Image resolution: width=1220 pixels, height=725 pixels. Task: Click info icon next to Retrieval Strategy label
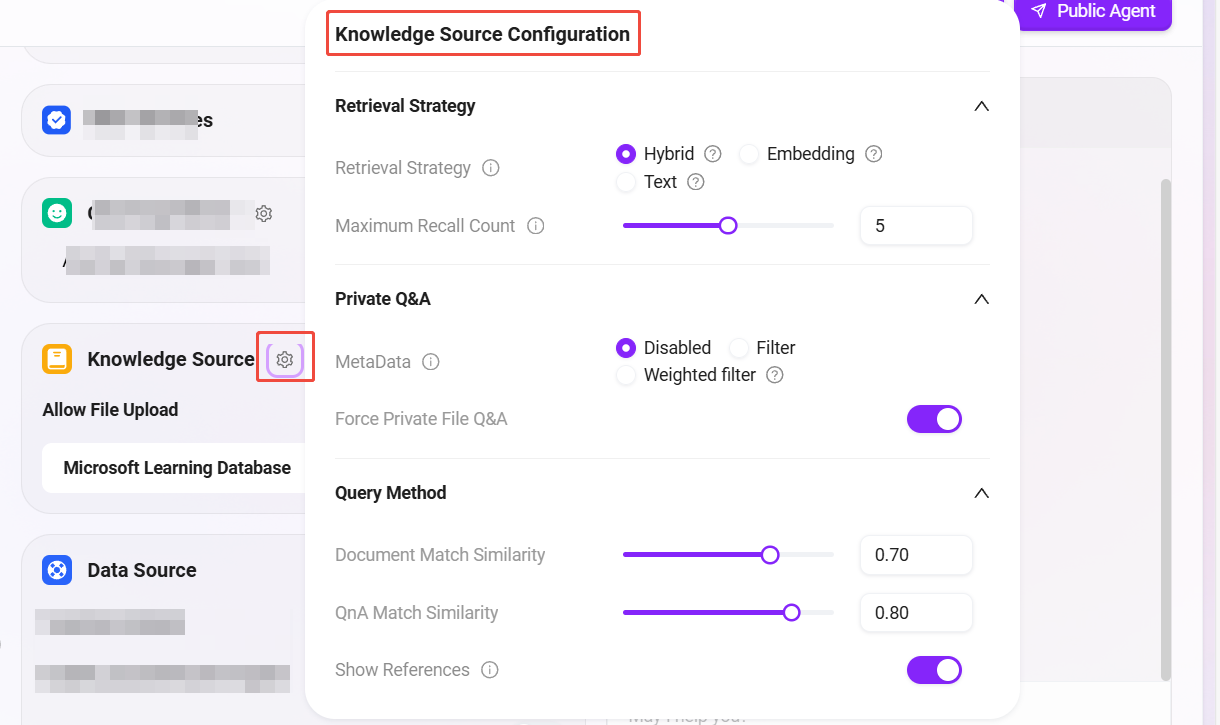tap(491, 168)
